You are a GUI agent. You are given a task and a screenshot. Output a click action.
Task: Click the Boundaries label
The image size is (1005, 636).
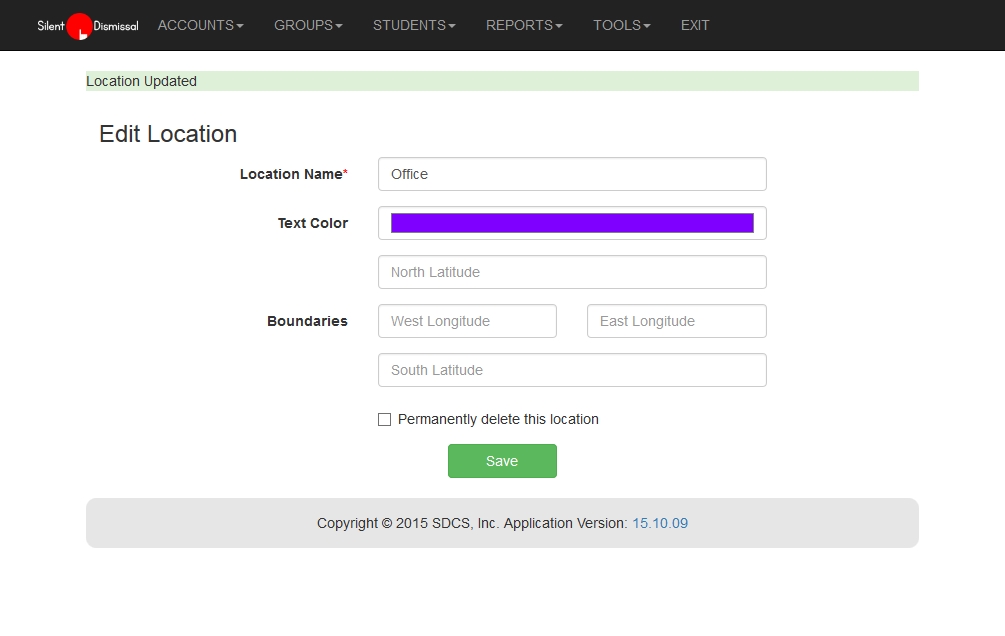tap(307, 321)
